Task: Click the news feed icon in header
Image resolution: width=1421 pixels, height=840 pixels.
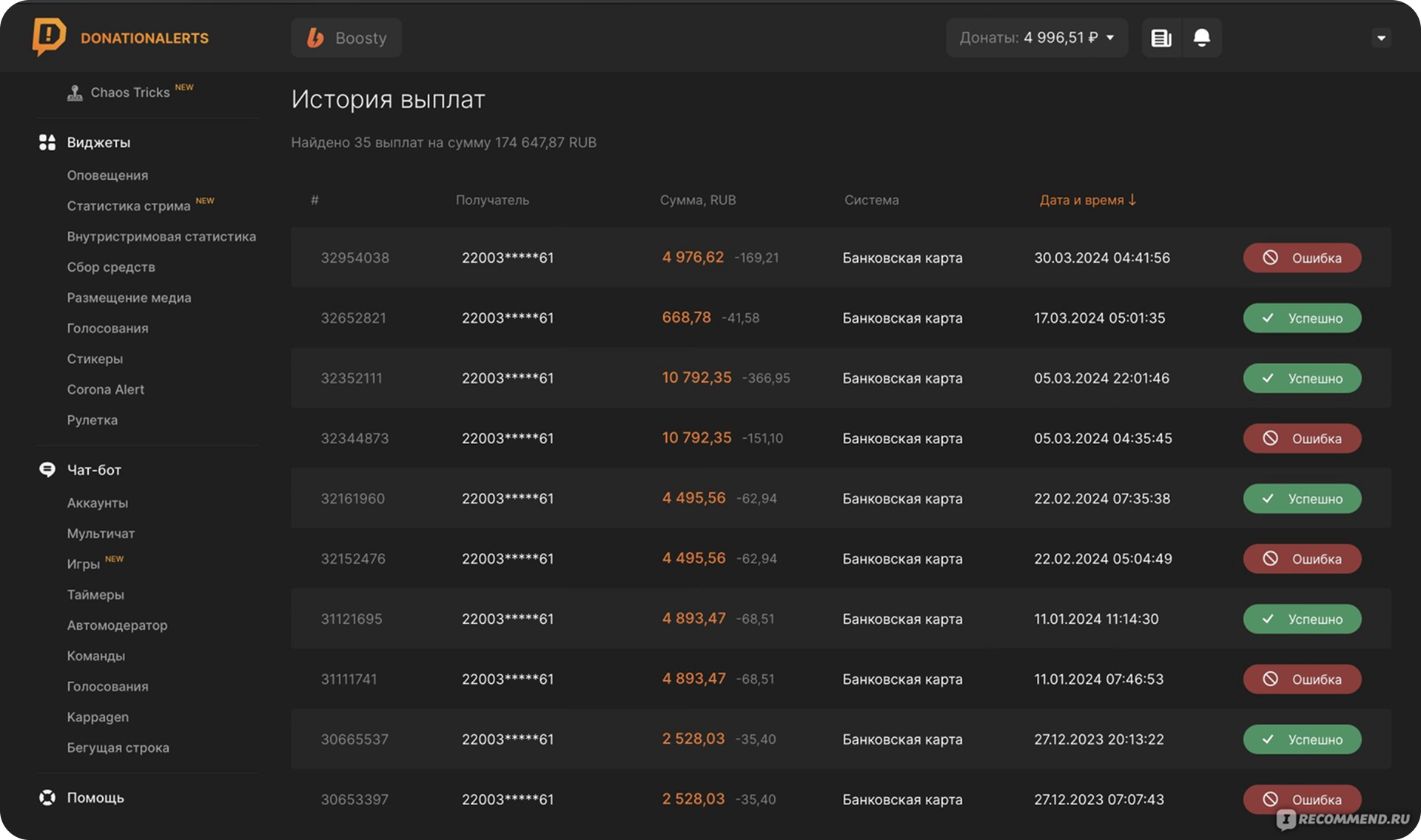Action: coord(1160,38)
